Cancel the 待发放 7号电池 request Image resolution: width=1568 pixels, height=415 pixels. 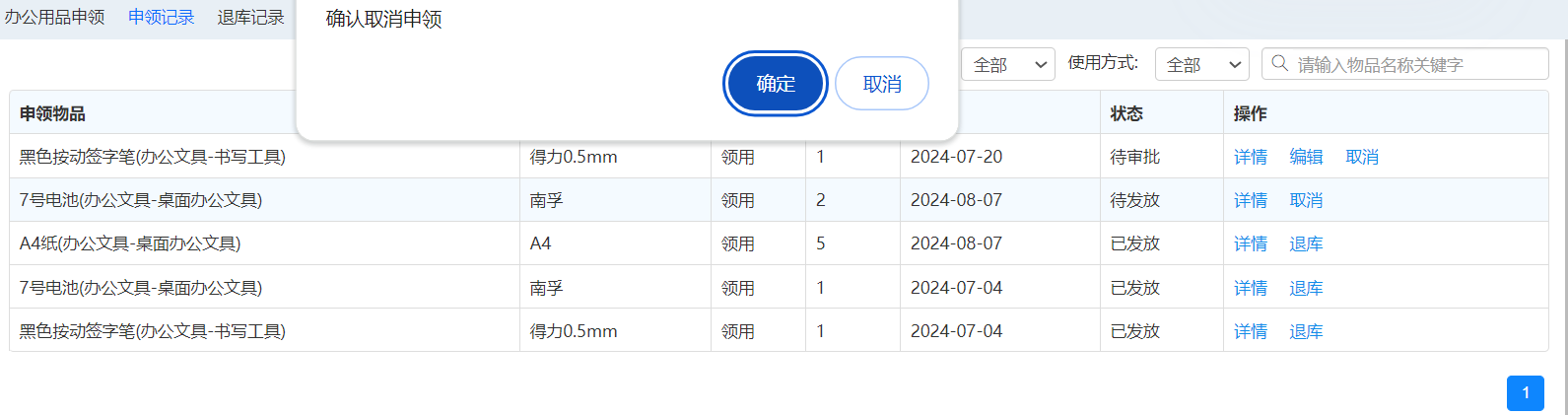(x=1306, y=200)
